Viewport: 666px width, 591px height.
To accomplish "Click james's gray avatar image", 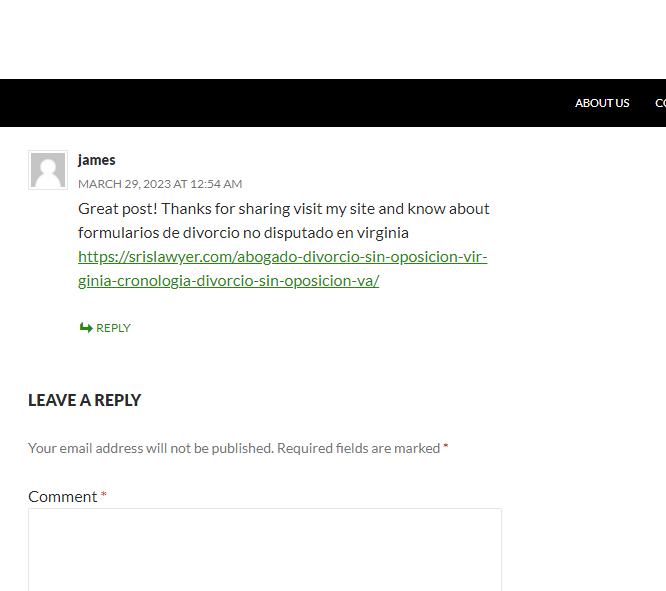I will pyautogui.click(x=48, y=170).
